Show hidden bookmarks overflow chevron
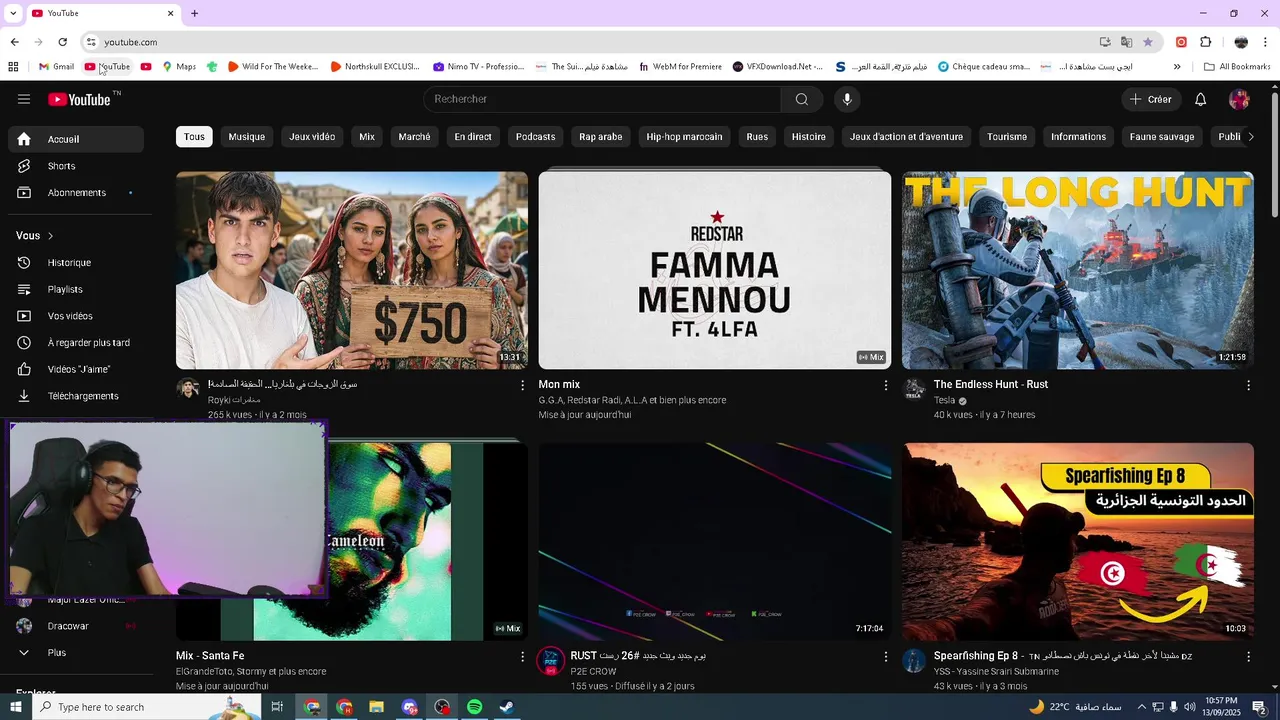 point(1177,67)
